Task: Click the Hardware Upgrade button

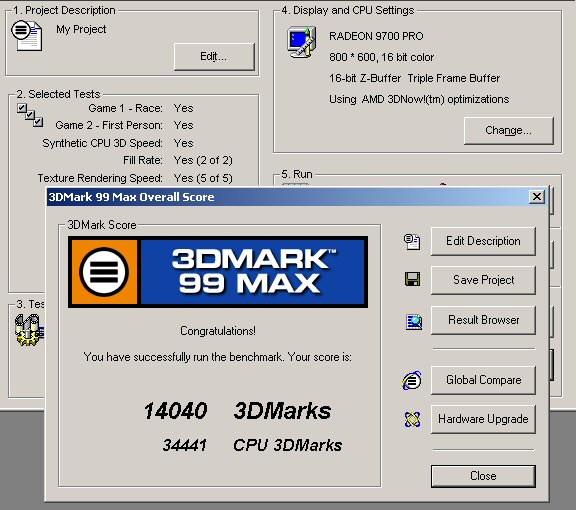Action: click(x=483, y=419)
